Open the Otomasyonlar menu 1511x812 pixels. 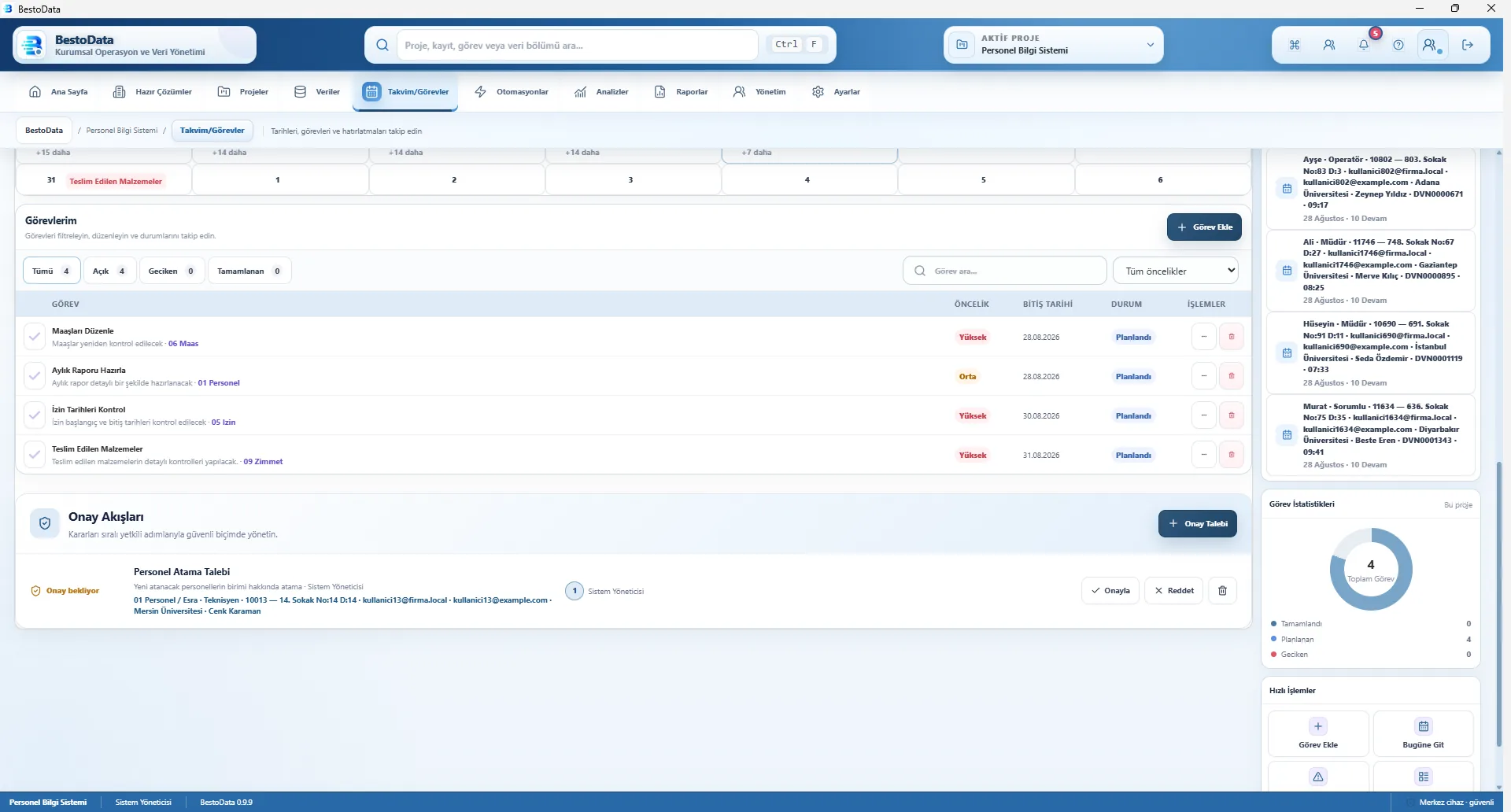(512, 92)
